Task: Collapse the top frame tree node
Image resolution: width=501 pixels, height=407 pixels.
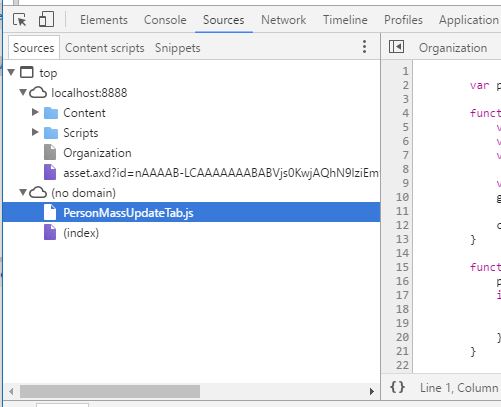Action: tap(11, 72)
